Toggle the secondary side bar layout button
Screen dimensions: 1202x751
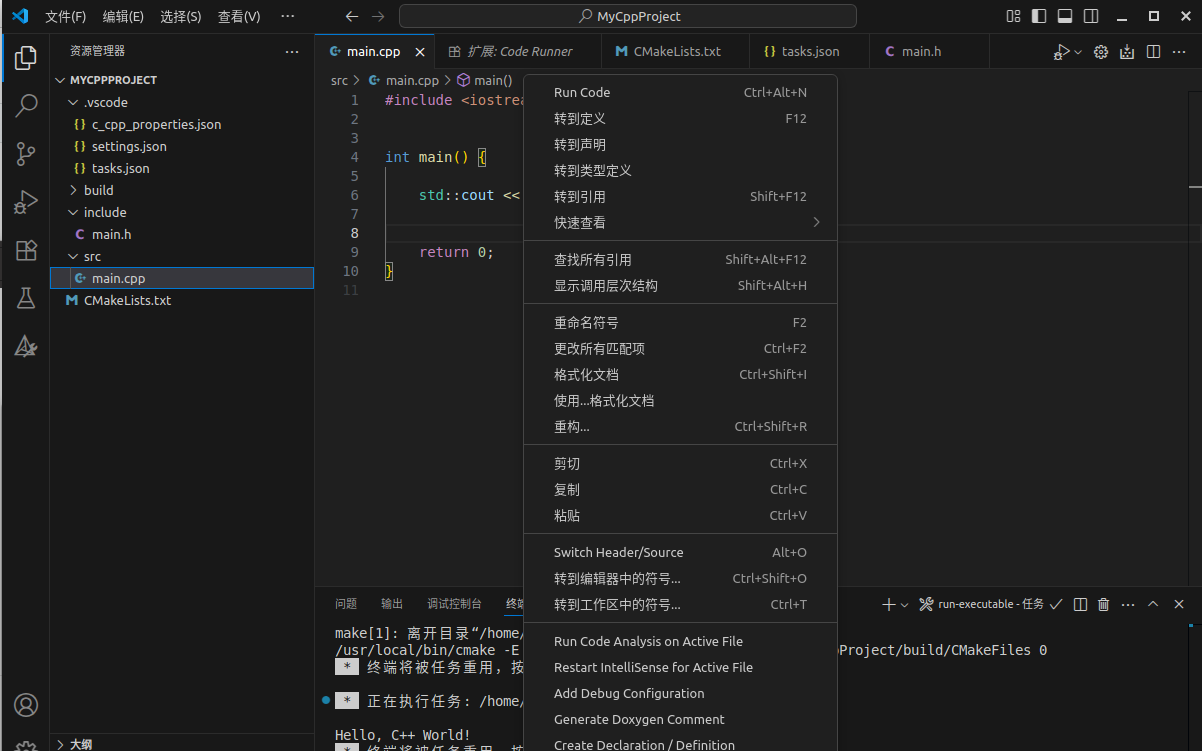[x=1091, y=16]
